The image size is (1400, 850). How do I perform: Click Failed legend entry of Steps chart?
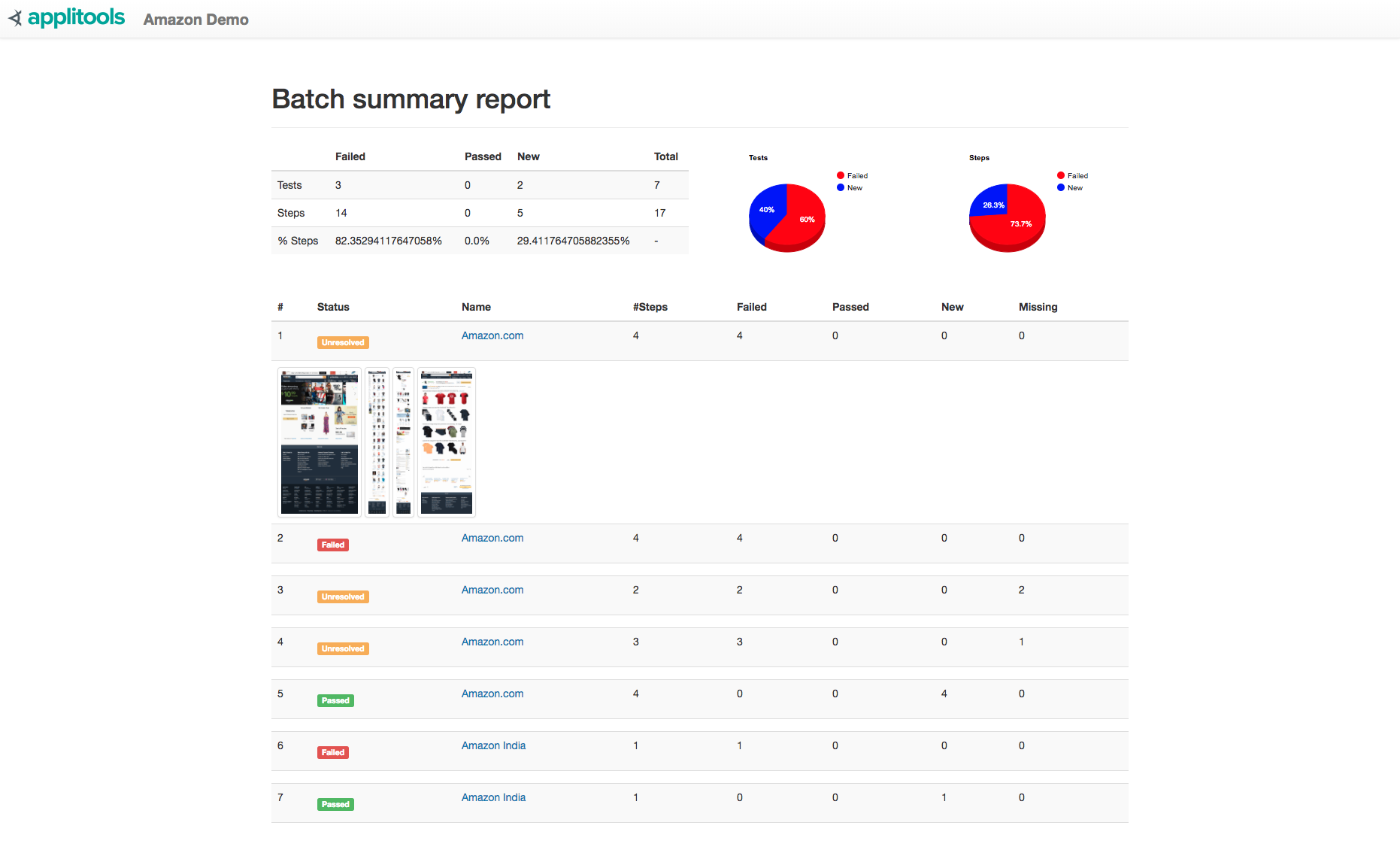coord(1072,175)
